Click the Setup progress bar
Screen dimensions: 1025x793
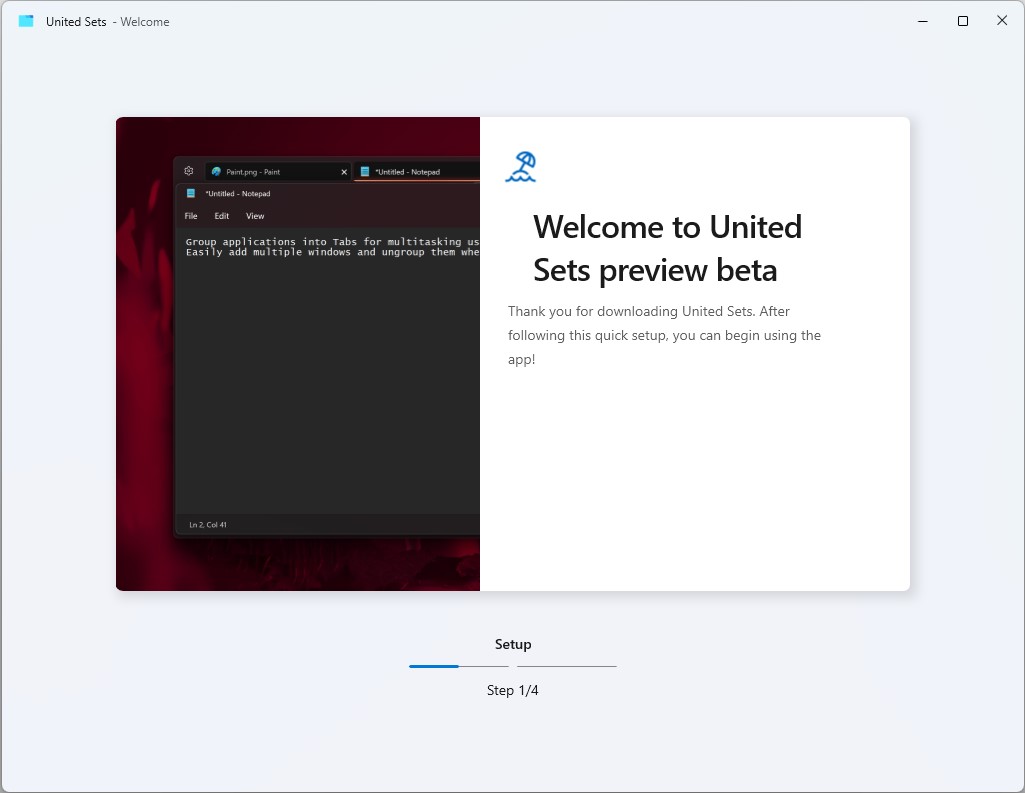pyautogui.click(x=512, y=666)
